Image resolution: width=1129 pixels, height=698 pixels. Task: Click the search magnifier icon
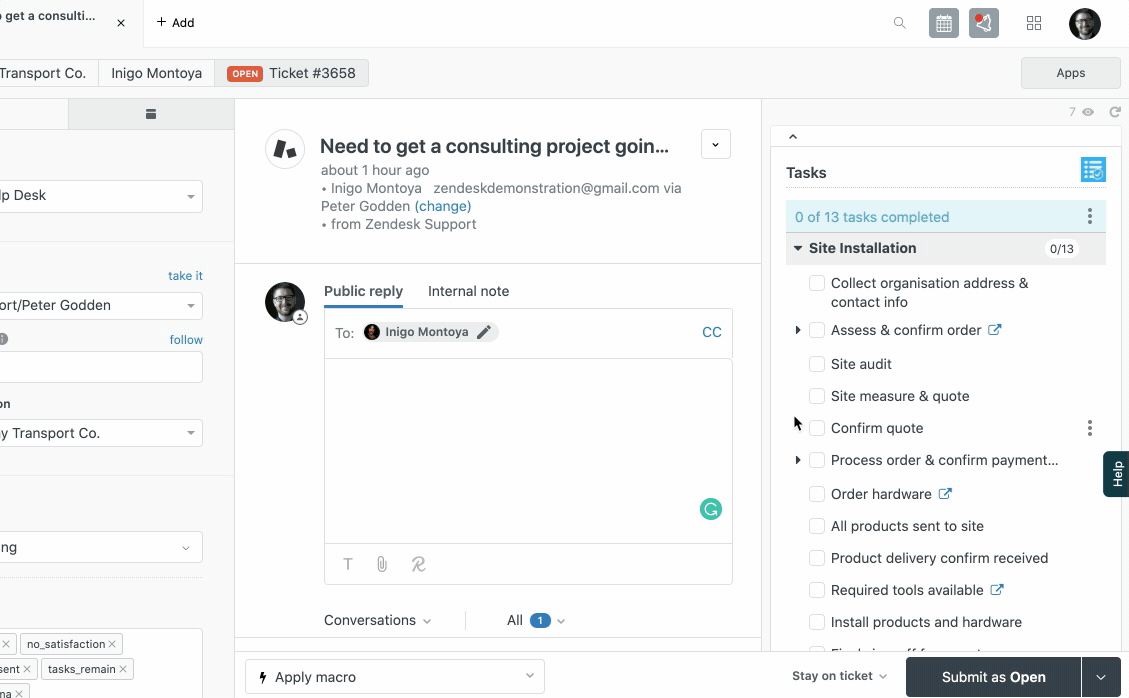coord(899,22)
